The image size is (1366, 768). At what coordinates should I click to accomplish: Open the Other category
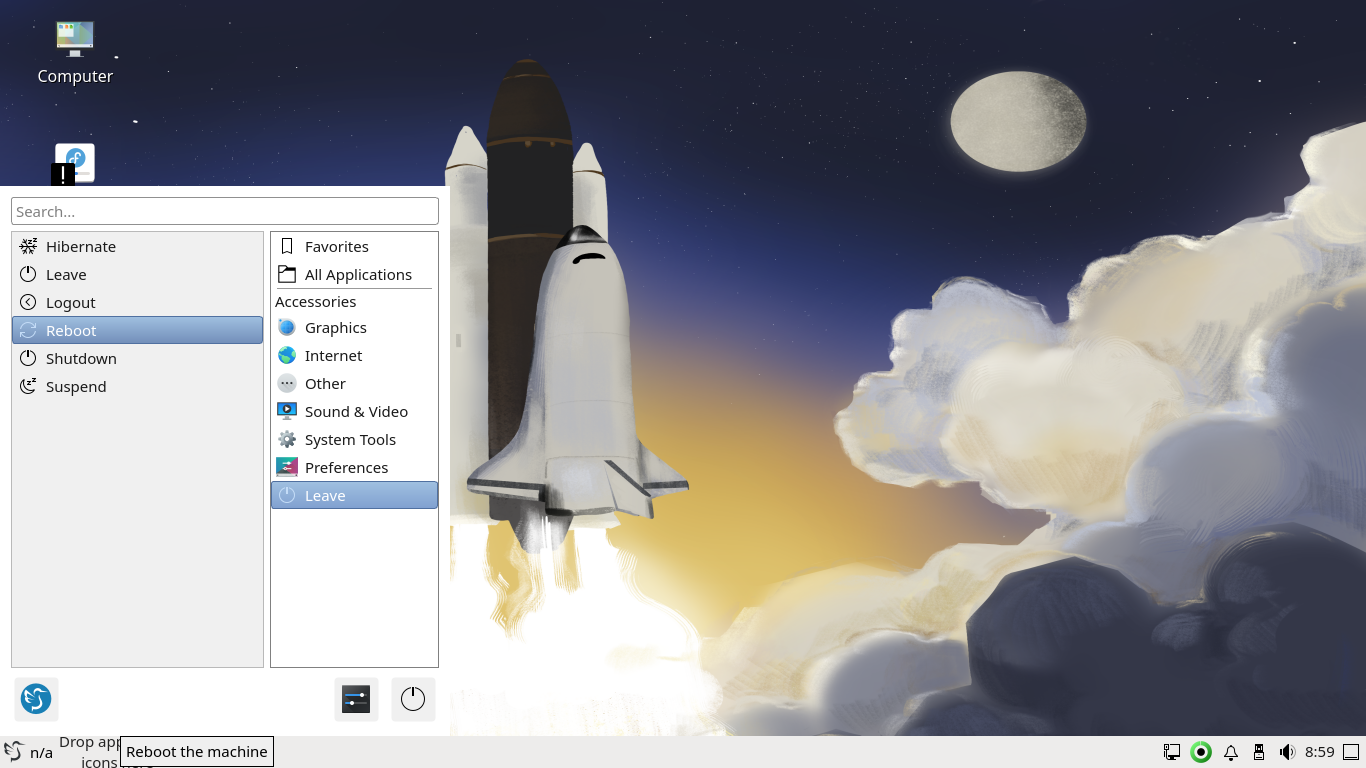[354, 383]
